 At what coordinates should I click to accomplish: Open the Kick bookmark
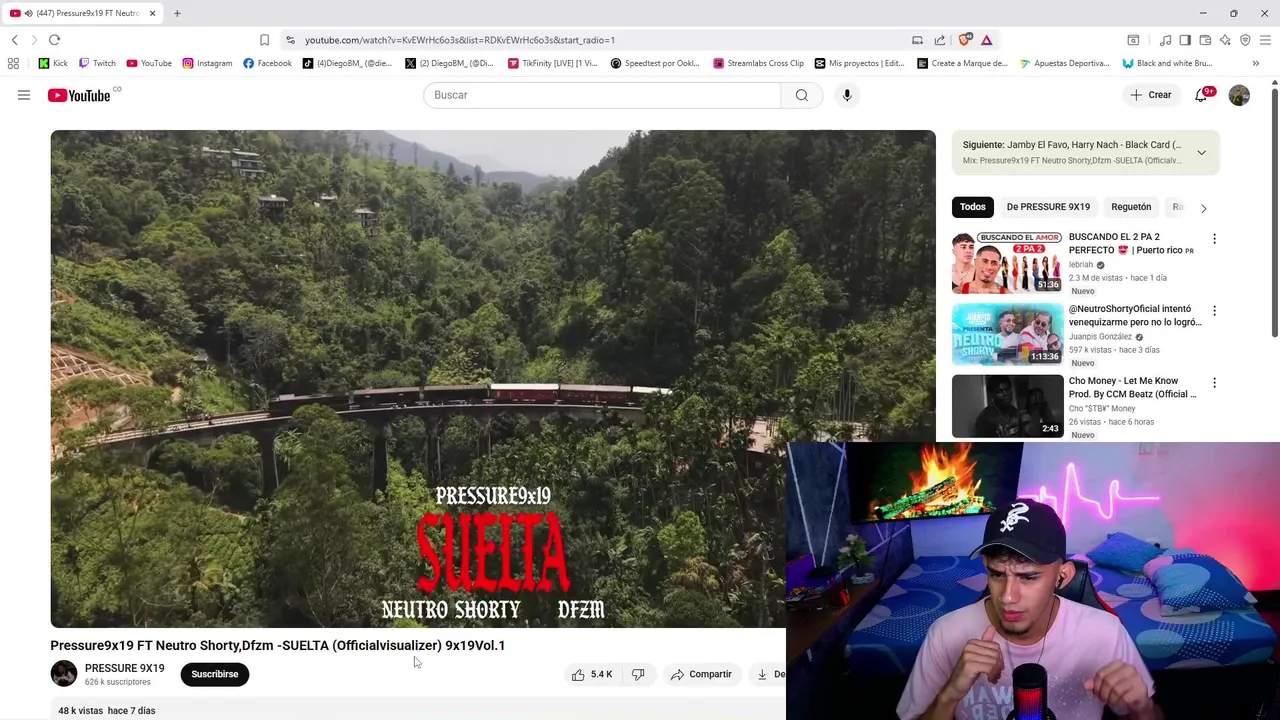pyautogui.click(x=53, y=63)
